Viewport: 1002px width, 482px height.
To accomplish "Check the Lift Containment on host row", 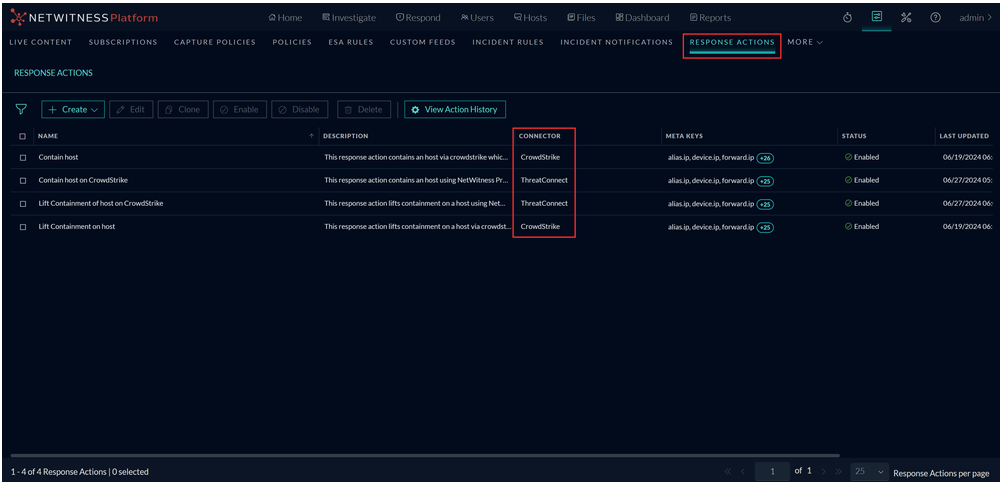I will pyautogui.click(x=23, y=227).
